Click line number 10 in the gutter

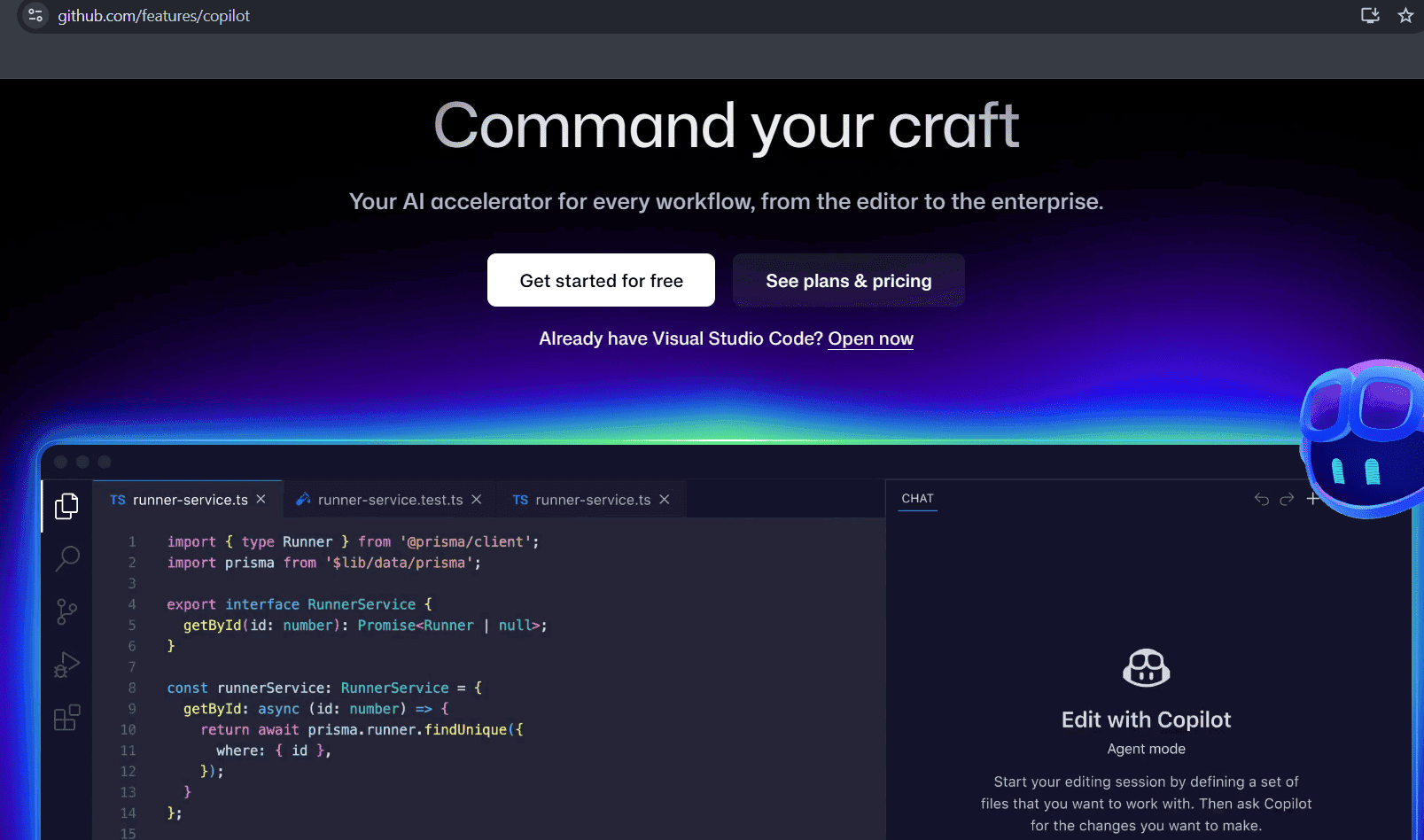point(128,729)
